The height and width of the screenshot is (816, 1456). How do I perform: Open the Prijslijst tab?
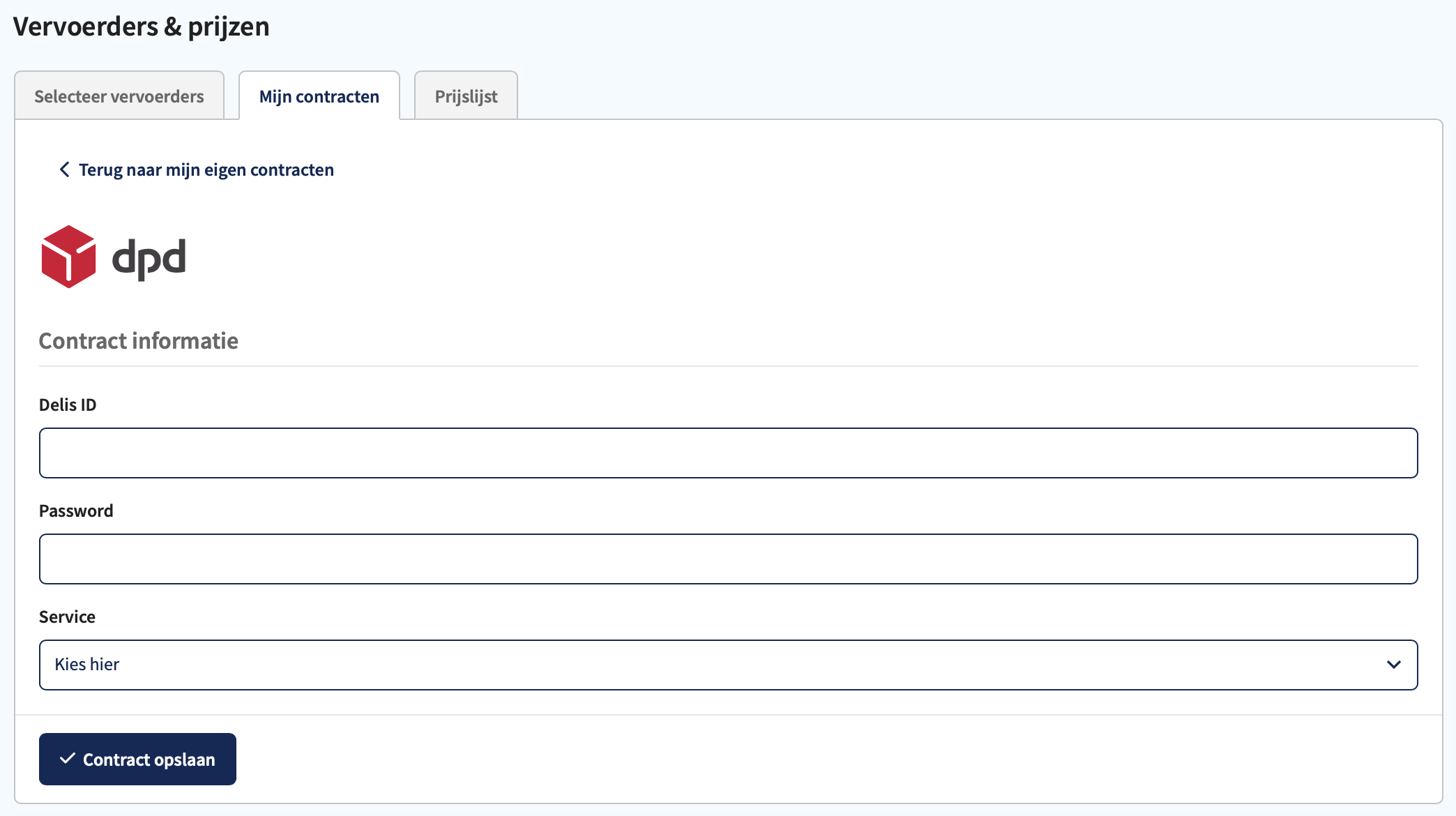tap(466, 96)
